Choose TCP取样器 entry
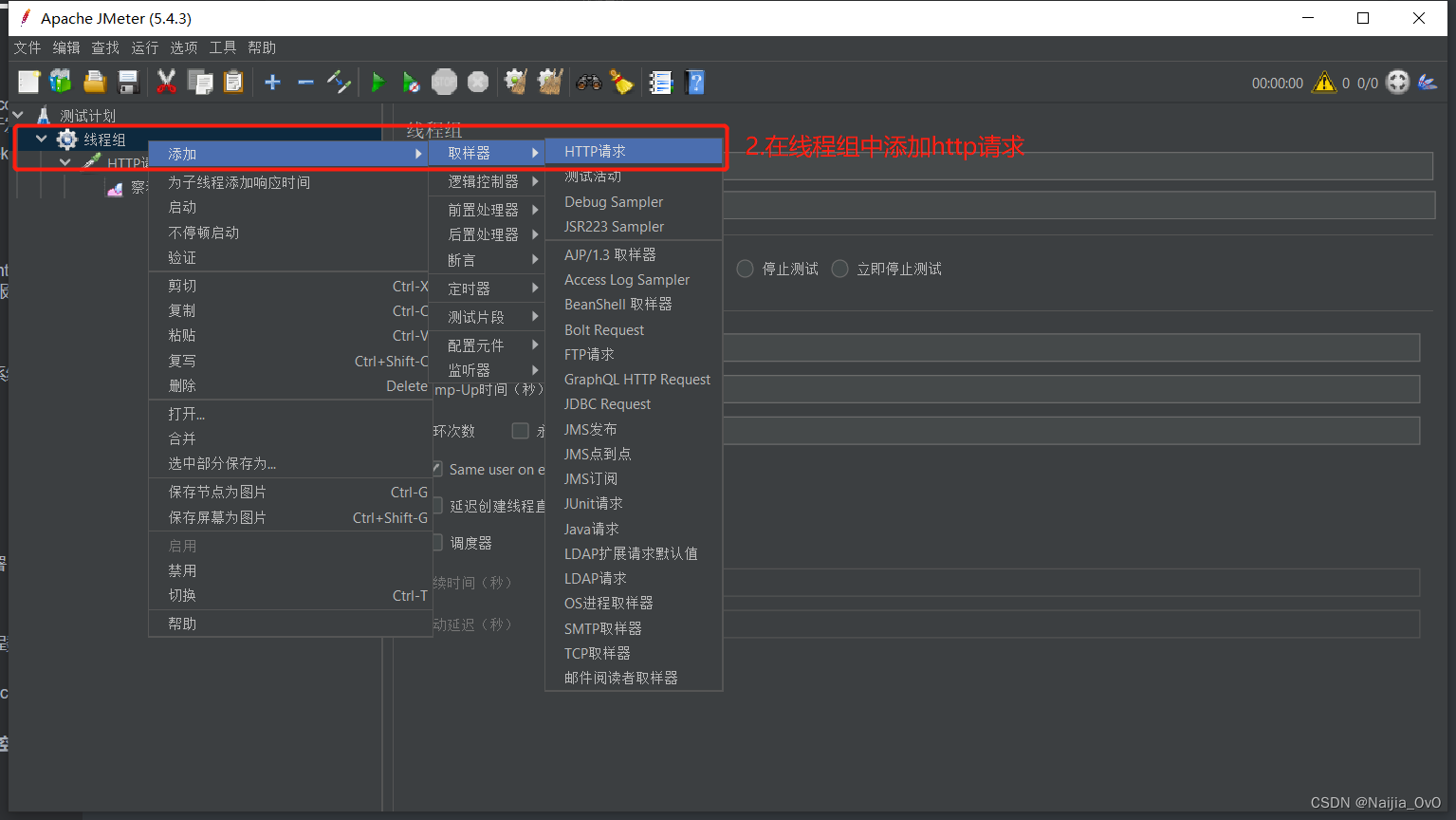Image resolution: width=1456 pixels, height=820 pixels. click(634, 654)
